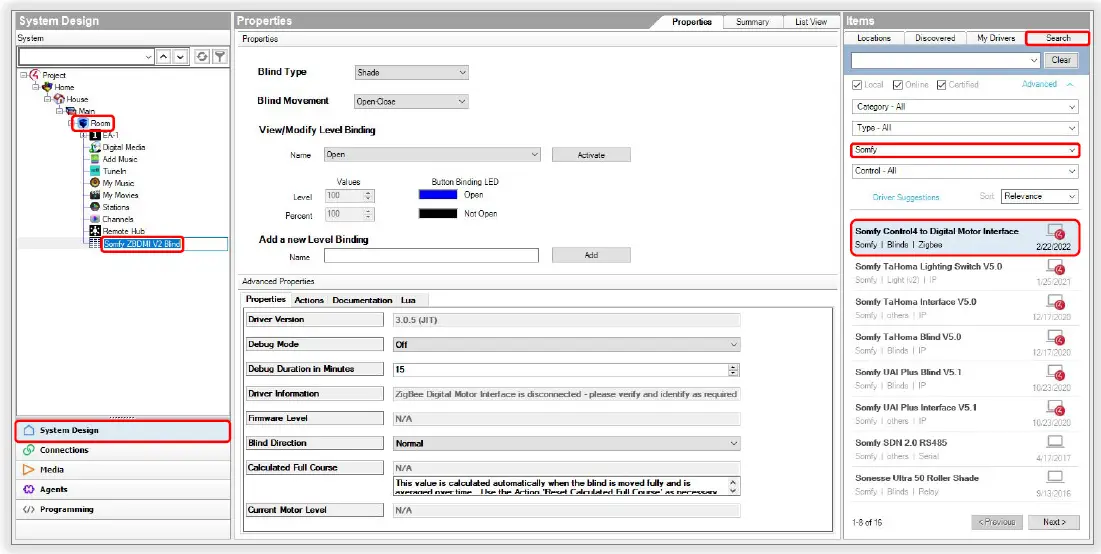Click the EA-1 controller icon
1101x554 pixels.
click(x=95, y=135)
